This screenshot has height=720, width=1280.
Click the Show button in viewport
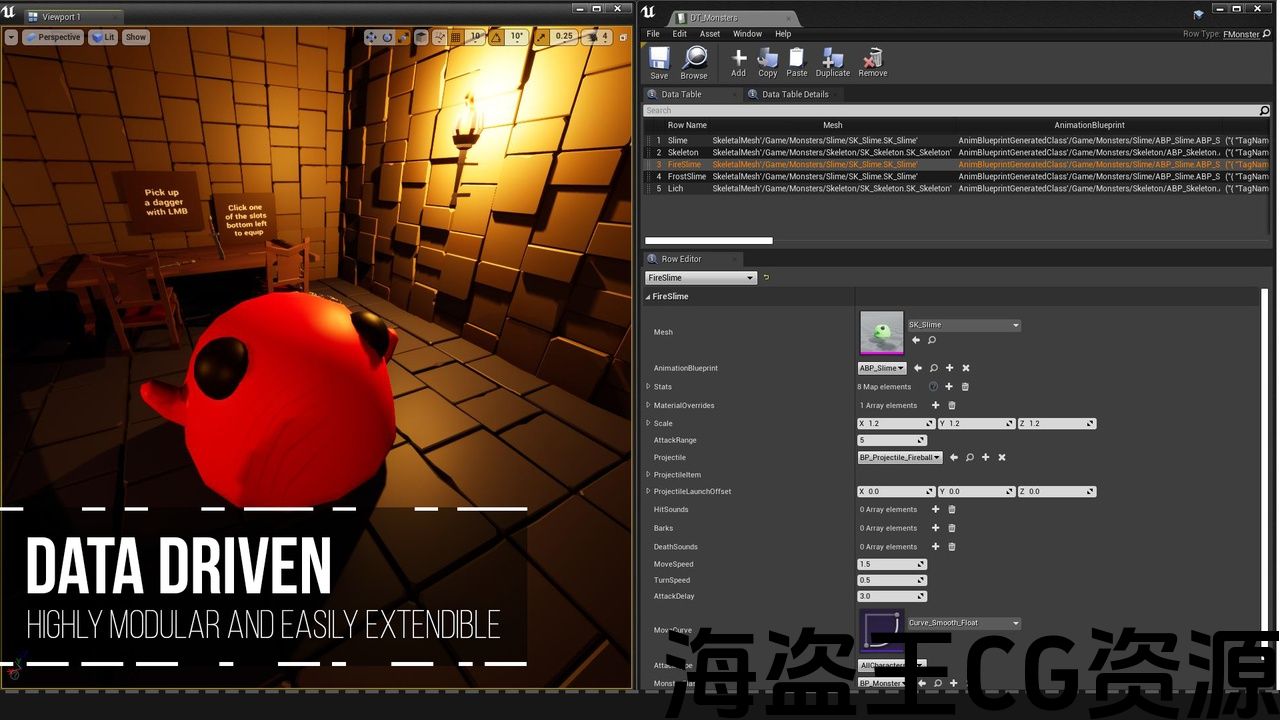pyautogui.click(x=135, y=37)
